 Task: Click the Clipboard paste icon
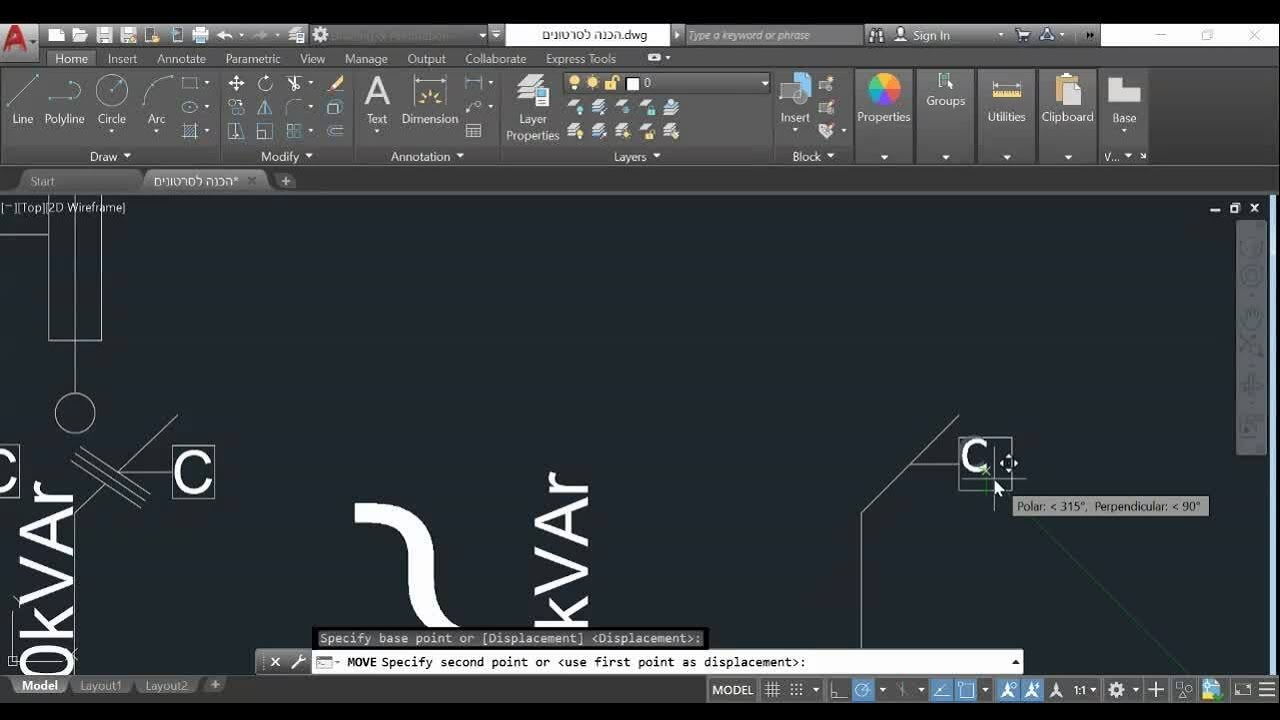[x=1068, y=99]
